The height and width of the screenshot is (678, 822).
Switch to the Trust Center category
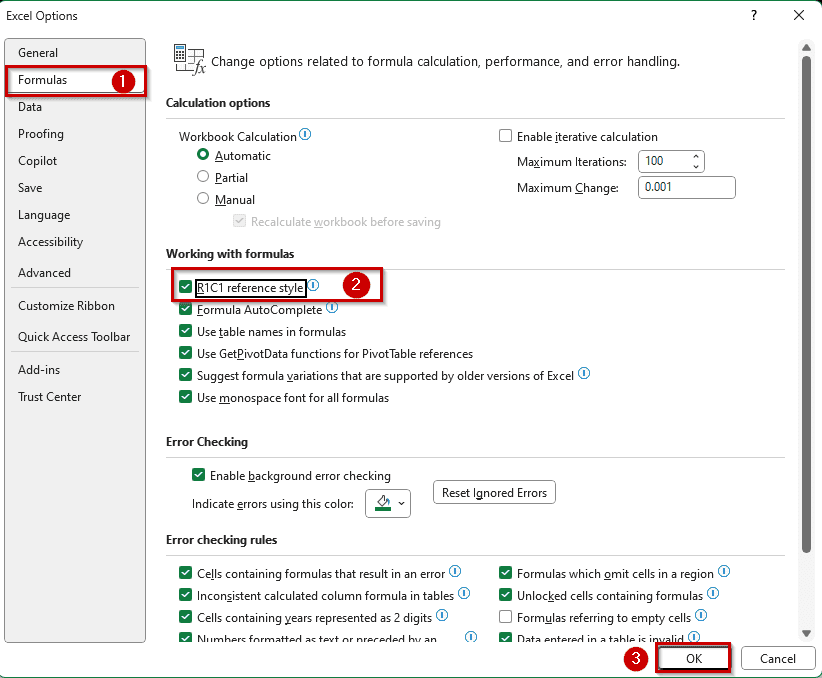pyautogui.click(x=49, y=397)
